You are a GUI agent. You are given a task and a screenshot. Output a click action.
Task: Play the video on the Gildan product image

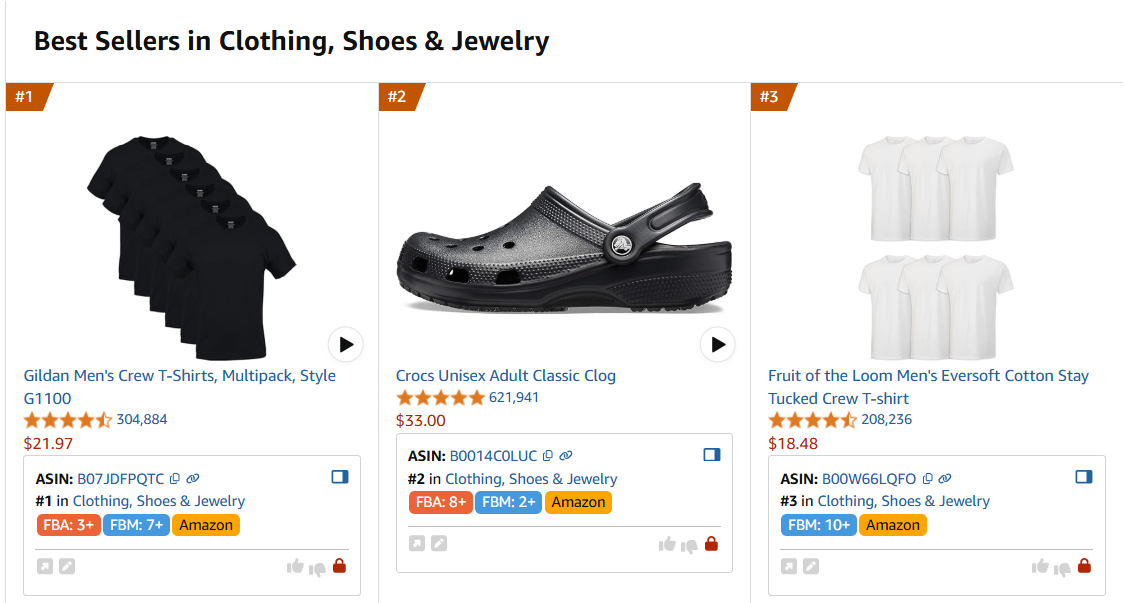tap(345, 344)
